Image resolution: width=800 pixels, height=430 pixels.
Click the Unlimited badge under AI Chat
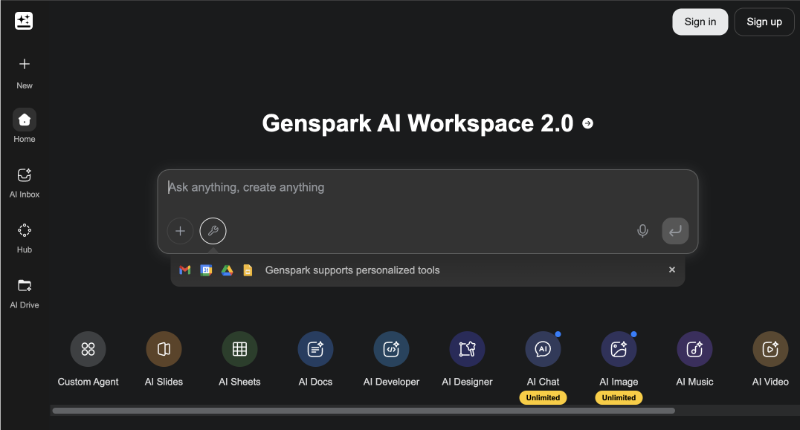coord(543,397)
